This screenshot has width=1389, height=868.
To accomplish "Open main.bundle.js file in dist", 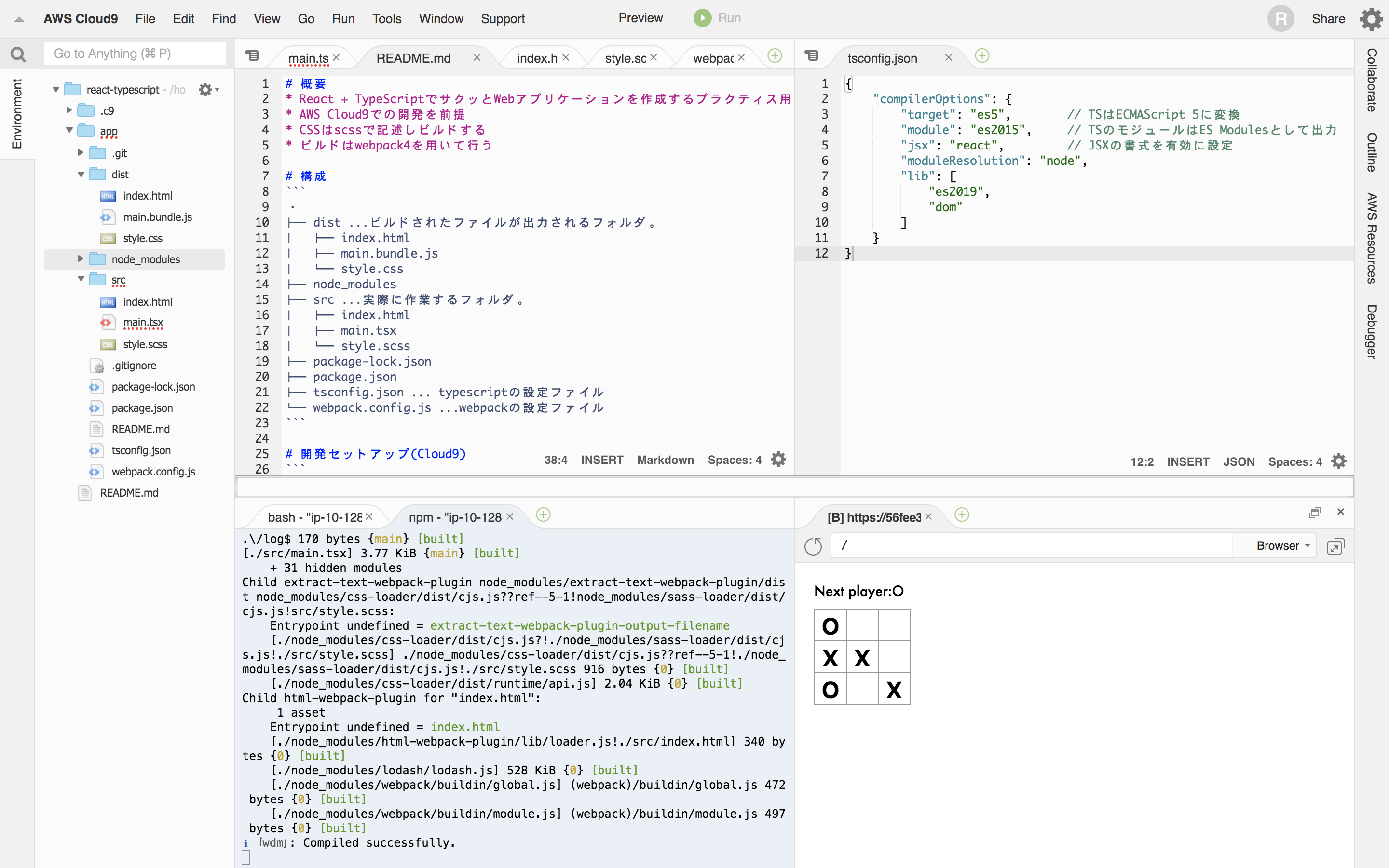I will pos(157,217).
